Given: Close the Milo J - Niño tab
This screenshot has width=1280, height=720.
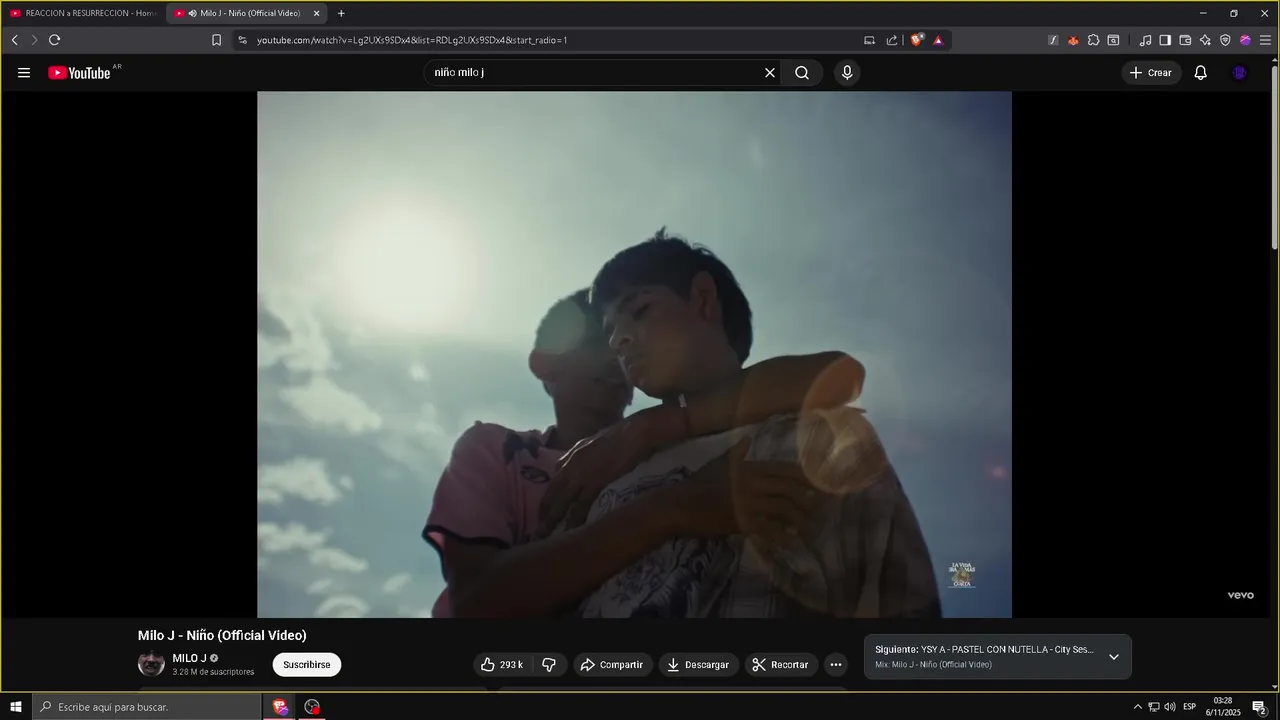Looking at the screenshot, I should pos(317,13).
